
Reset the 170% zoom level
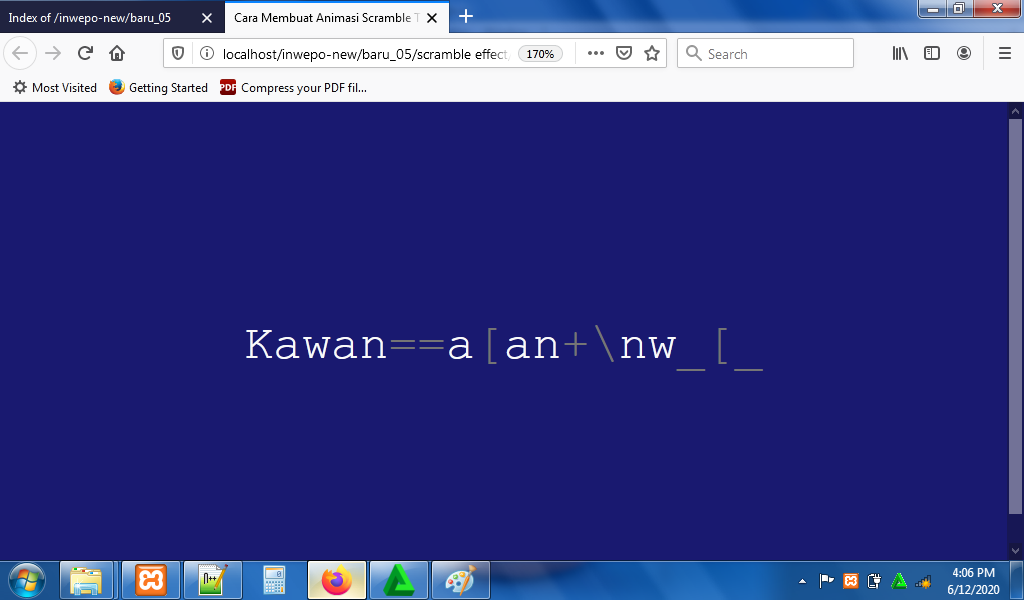tap(540, 54)
